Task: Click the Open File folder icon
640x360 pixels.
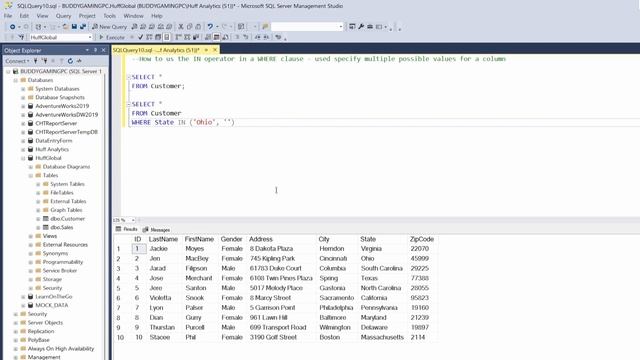Action: tap(65, 27)
